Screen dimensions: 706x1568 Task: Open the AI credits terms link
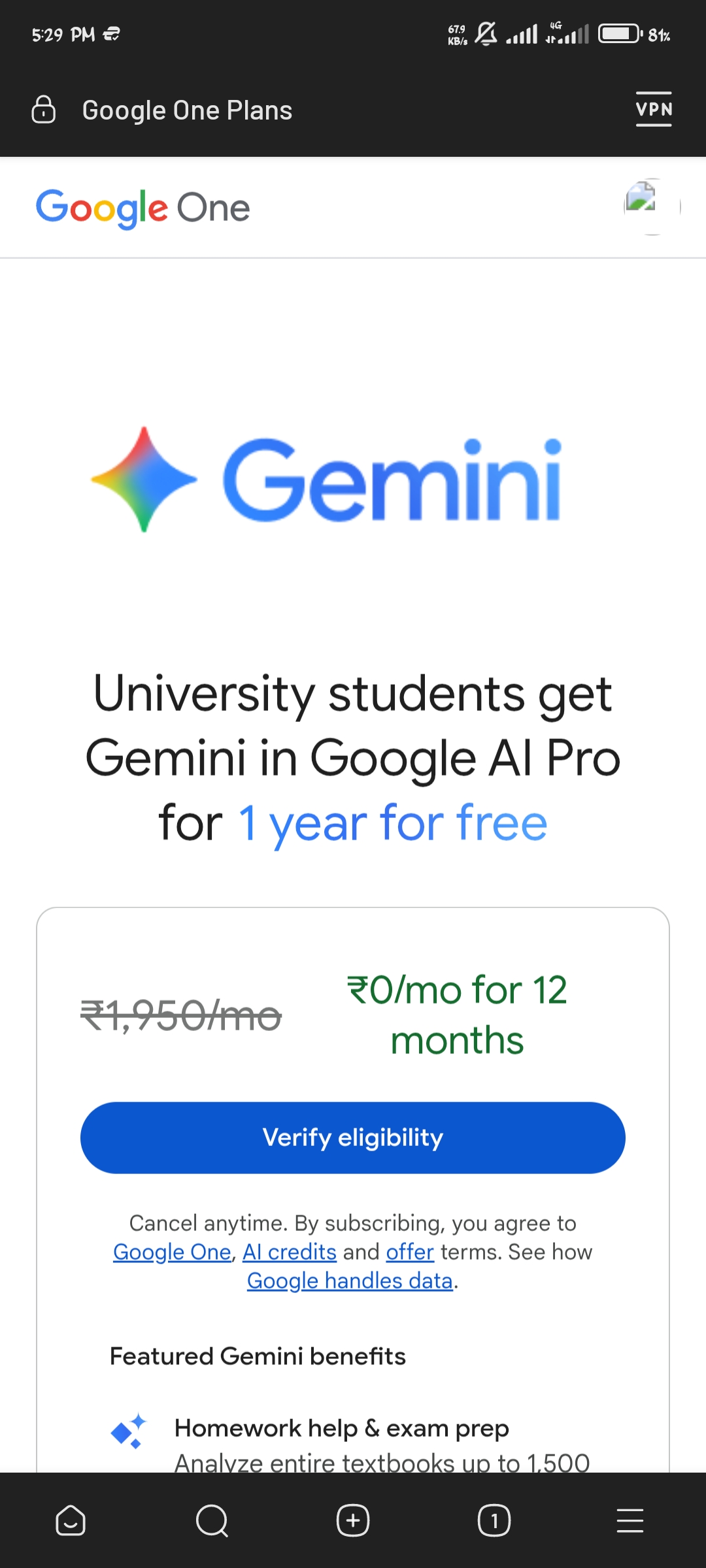[290, 1252]
